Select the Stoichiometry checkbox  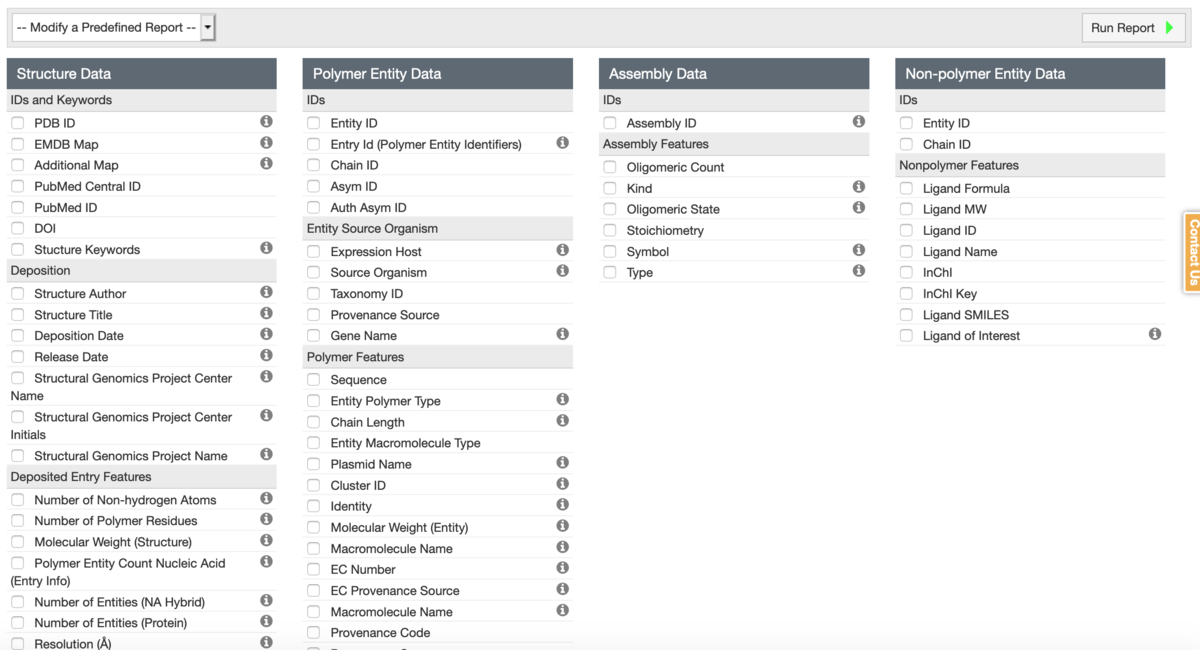point(610,230)
